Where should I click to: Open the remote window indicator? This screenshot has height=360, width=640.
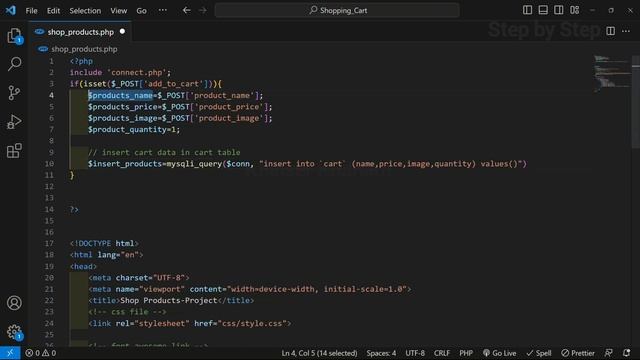point(10,353)
